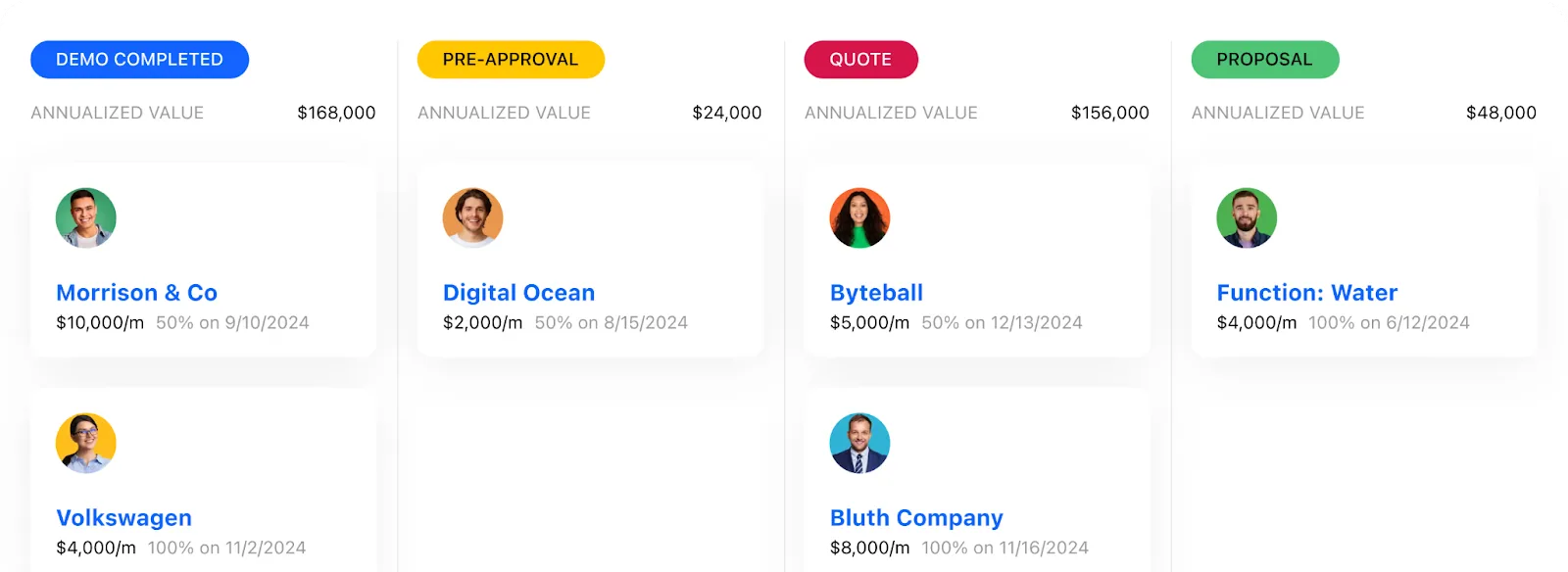Click the Morrison & Co contact avatar

coord(86,217)
